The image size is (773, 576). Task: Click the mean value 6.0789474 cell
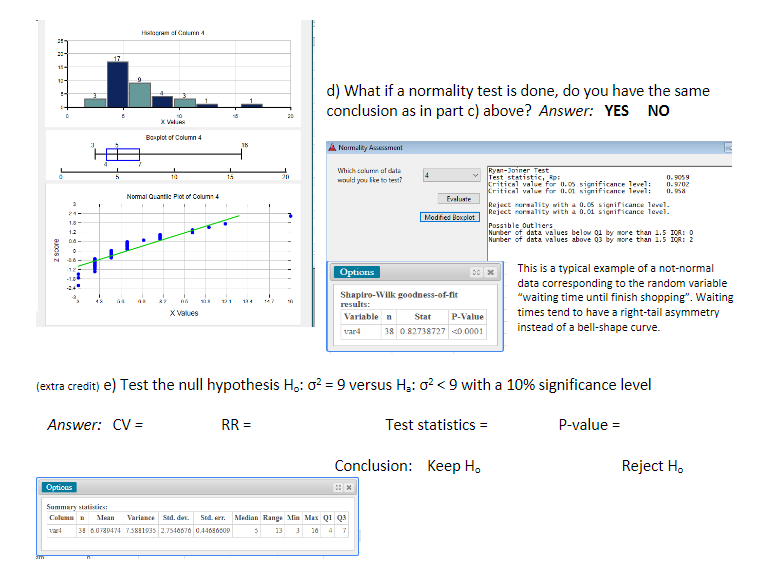point(105,531)
